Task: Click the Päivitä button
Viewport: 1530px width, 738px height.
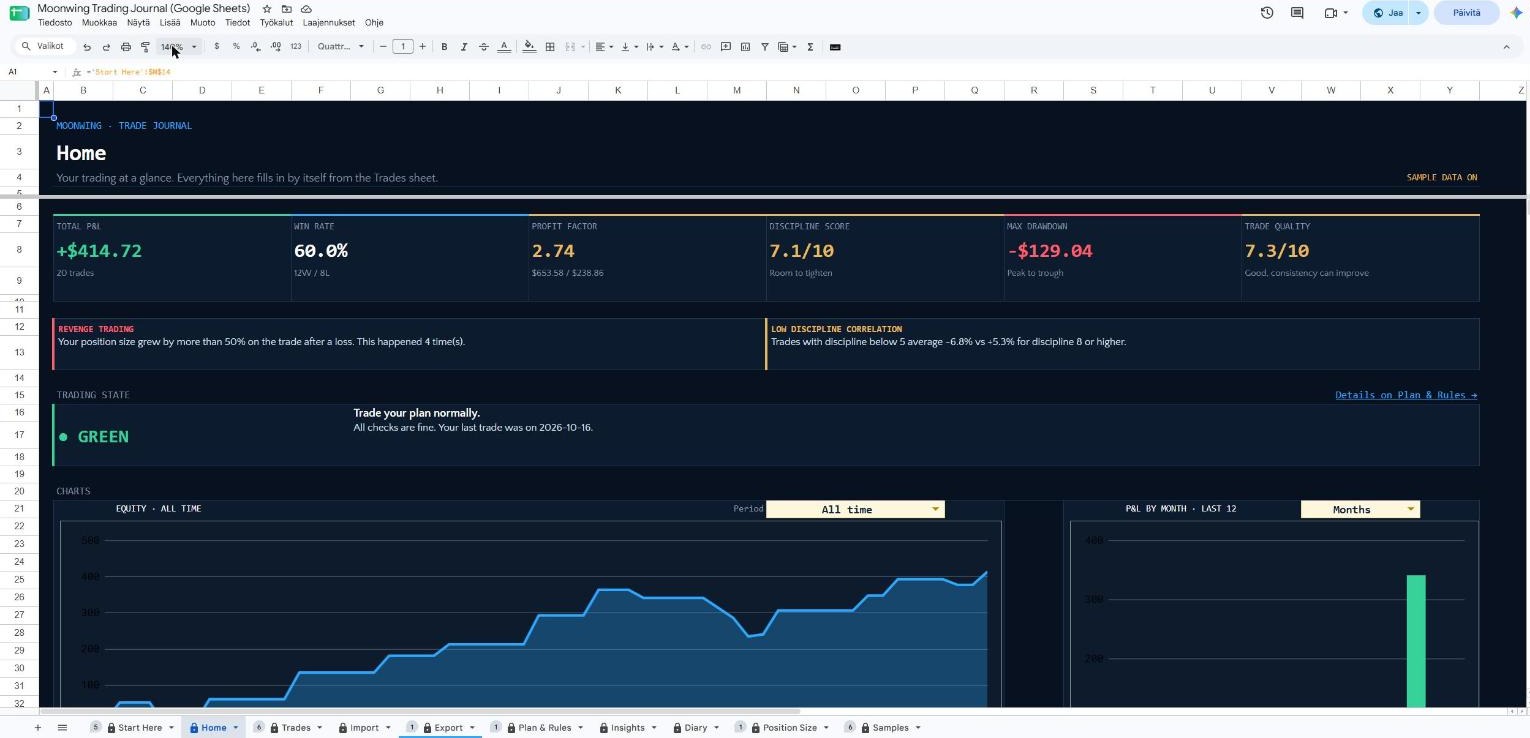Action: [1466, 13]
